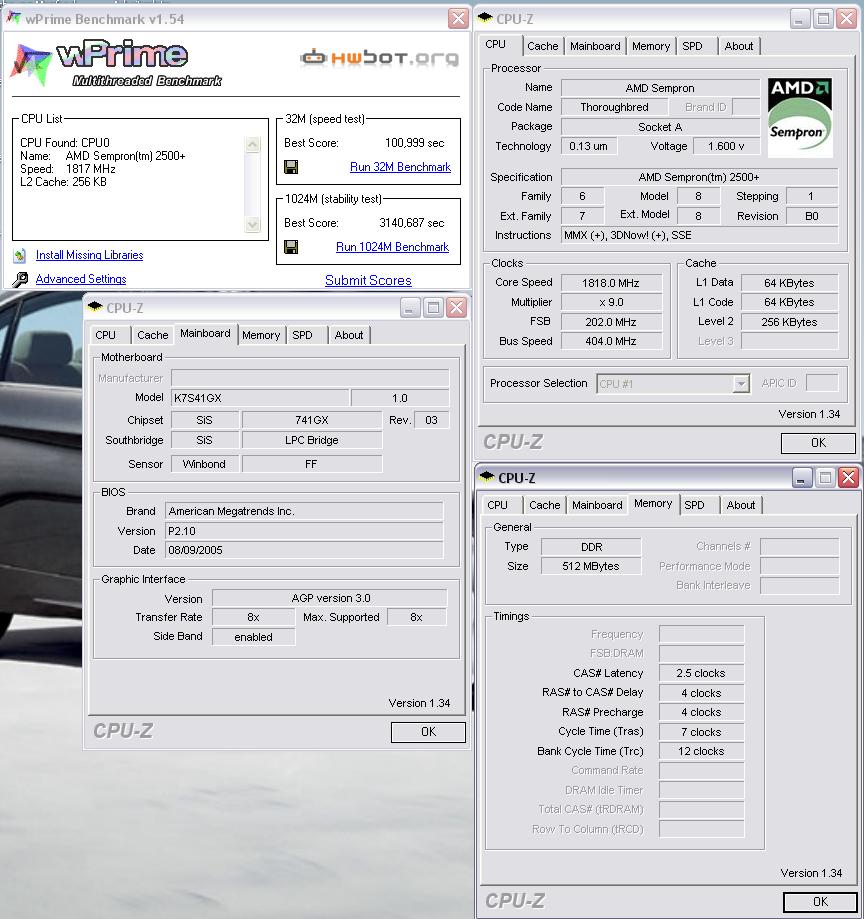This screenshot has width=864, height=919.
Task: Click the BIOS Brand American Megatrends field
Action: tap(304, 512)
